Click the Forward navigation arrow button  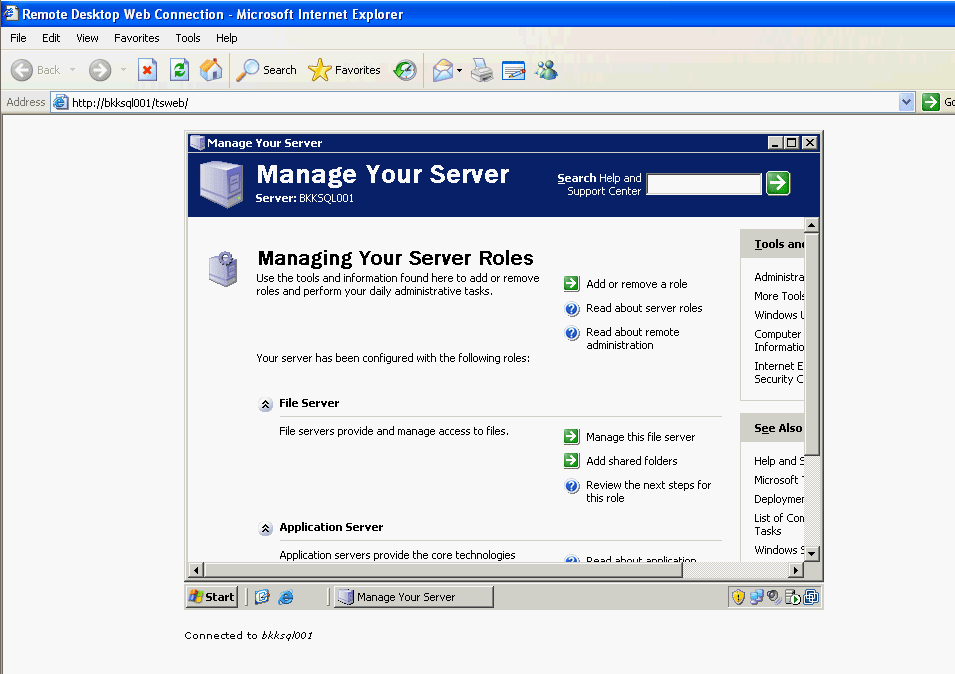click(100, 70)
